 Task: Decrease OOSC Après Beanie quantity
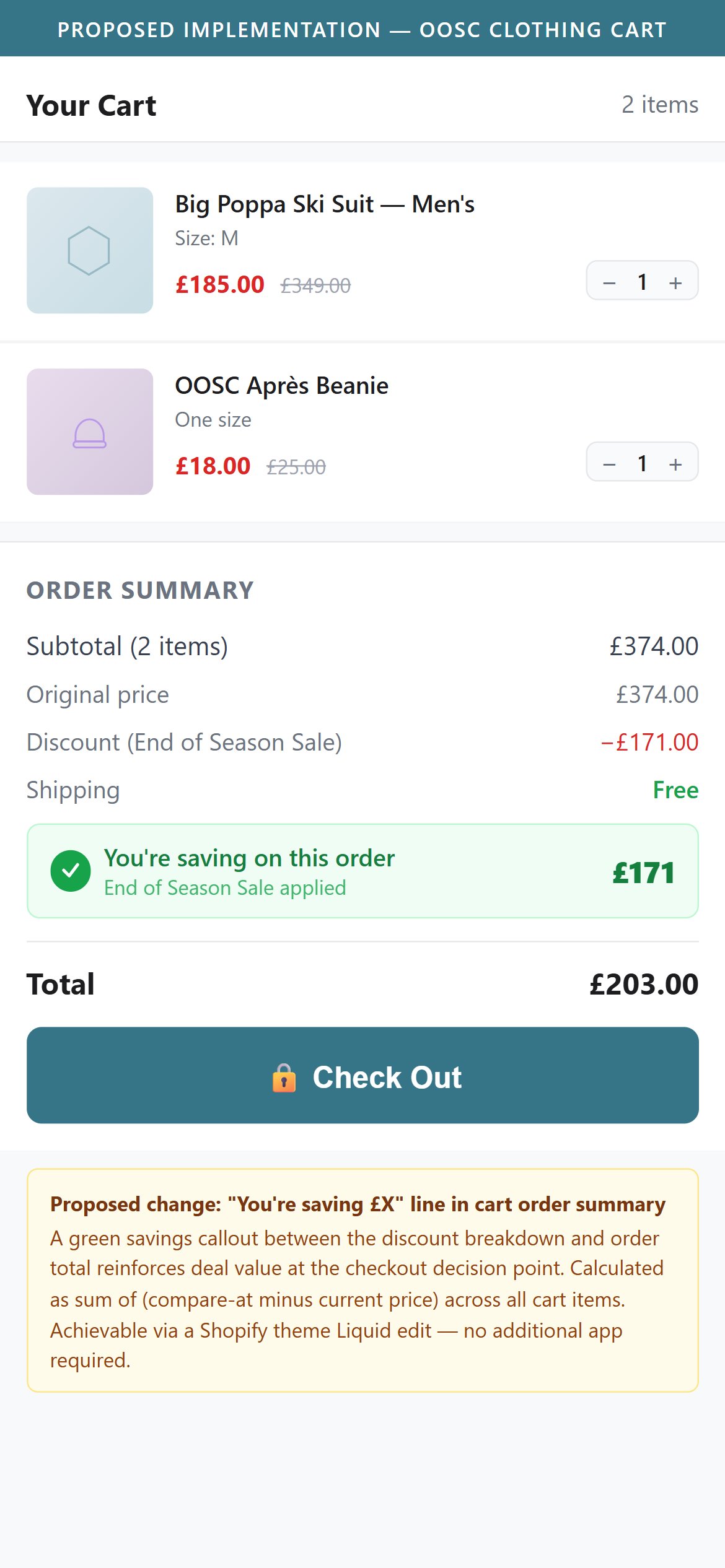[609, 464]
